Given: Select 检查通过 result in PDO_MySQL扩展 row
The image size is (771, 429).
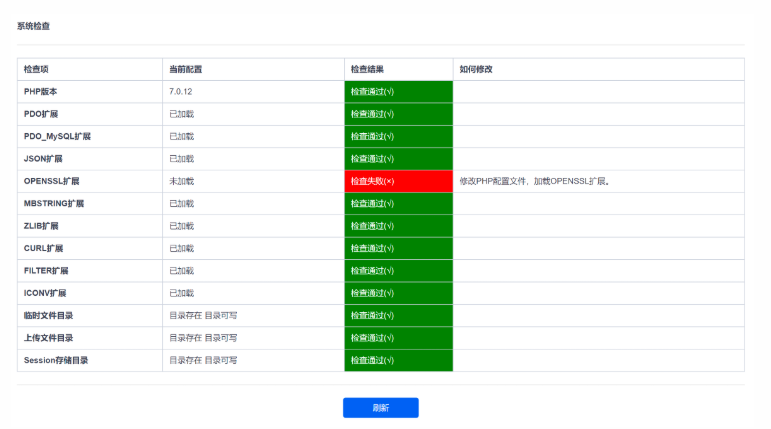Looking at the screenshot, I should coord(398,136).
